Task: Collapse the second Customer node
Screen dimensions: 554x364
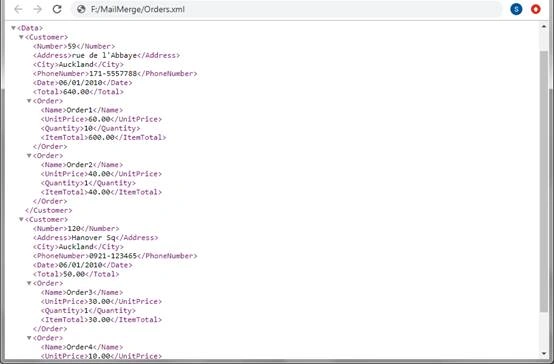Action: (21, 219)
